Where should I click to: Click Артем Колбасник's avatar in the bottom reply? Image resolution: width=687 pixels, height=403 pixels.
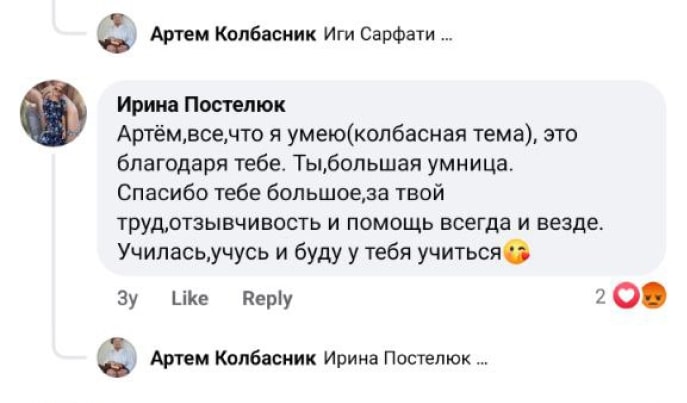116,357
